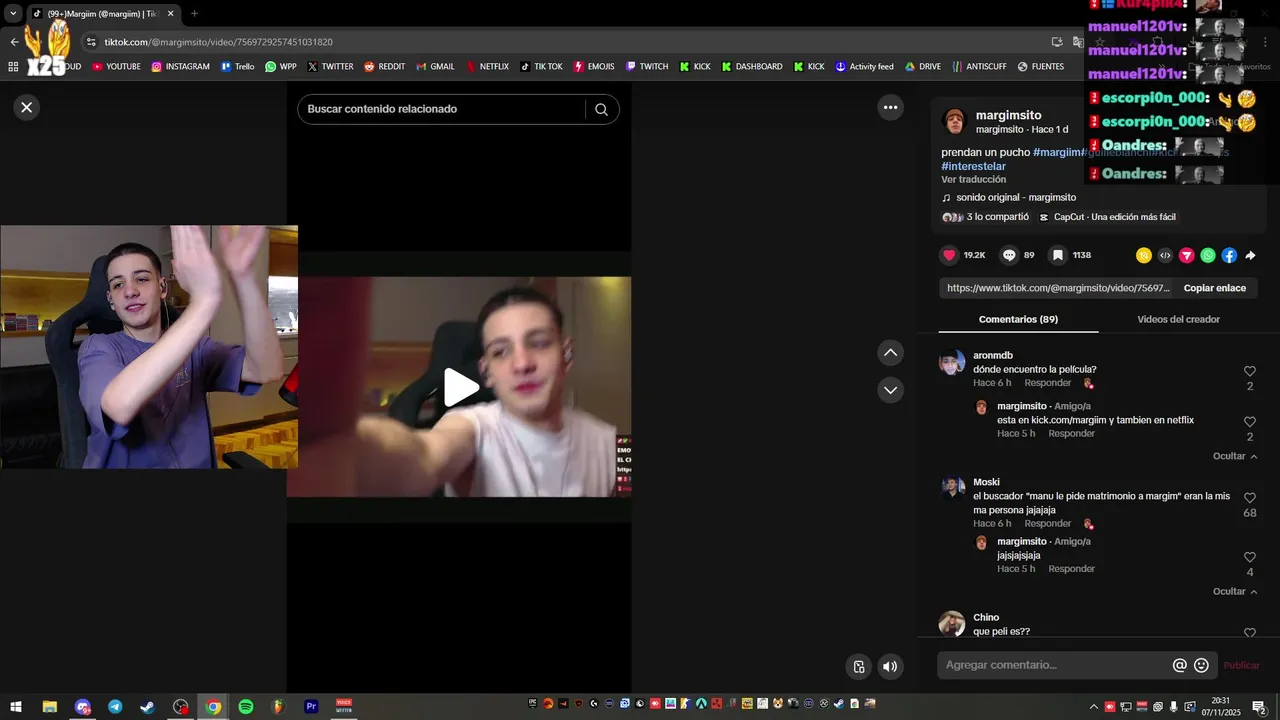Collapse replies under aronmdb's comment
This screenshot has height=720, width=1280.
click(x=1235, y=456)
